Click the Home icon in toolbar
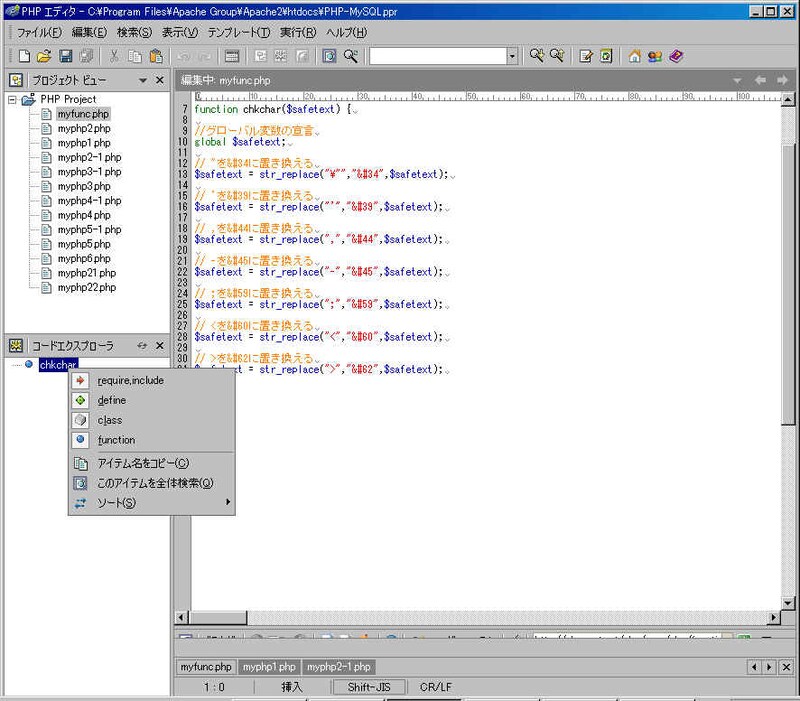This screenshot has width=800, height=701. [634, 56]
